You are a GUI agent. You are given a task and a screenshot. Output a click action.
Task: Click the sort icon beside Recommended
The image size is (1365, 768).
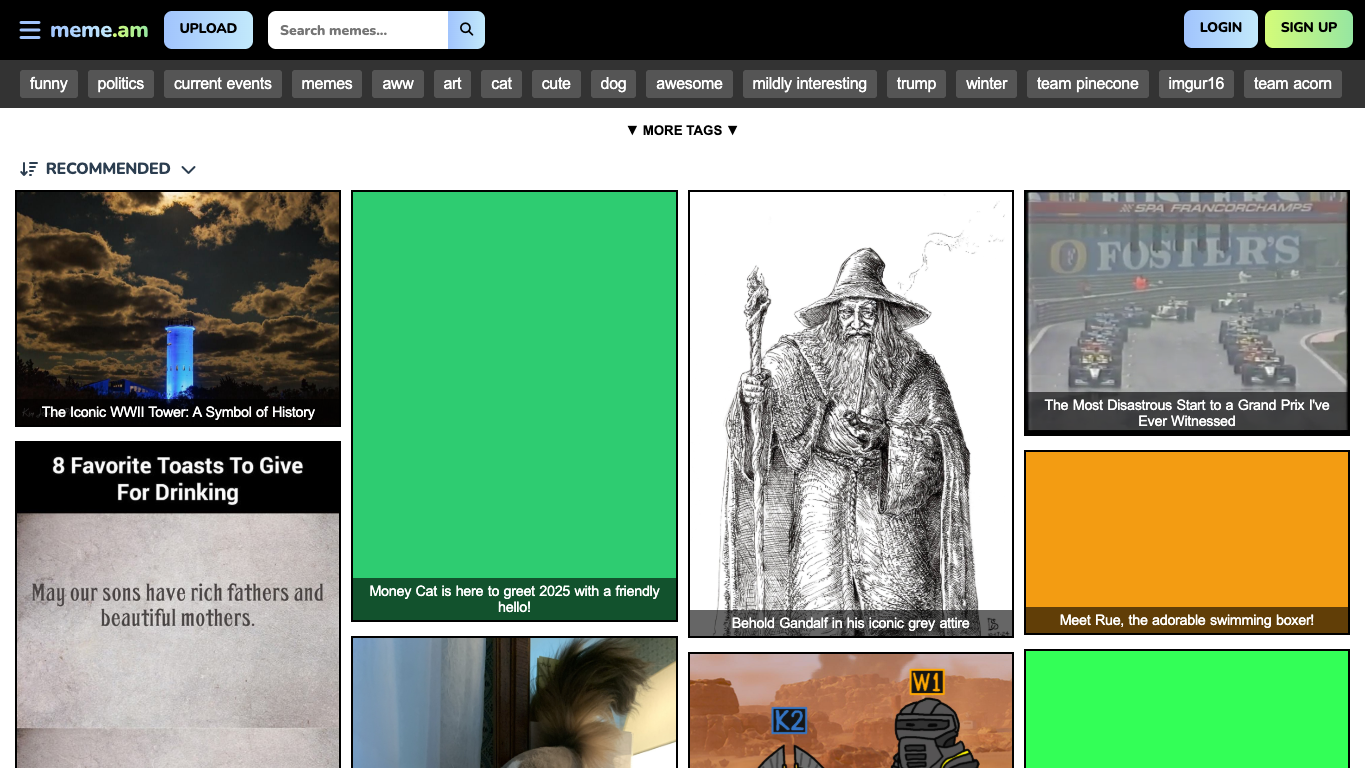coord(29,169)
